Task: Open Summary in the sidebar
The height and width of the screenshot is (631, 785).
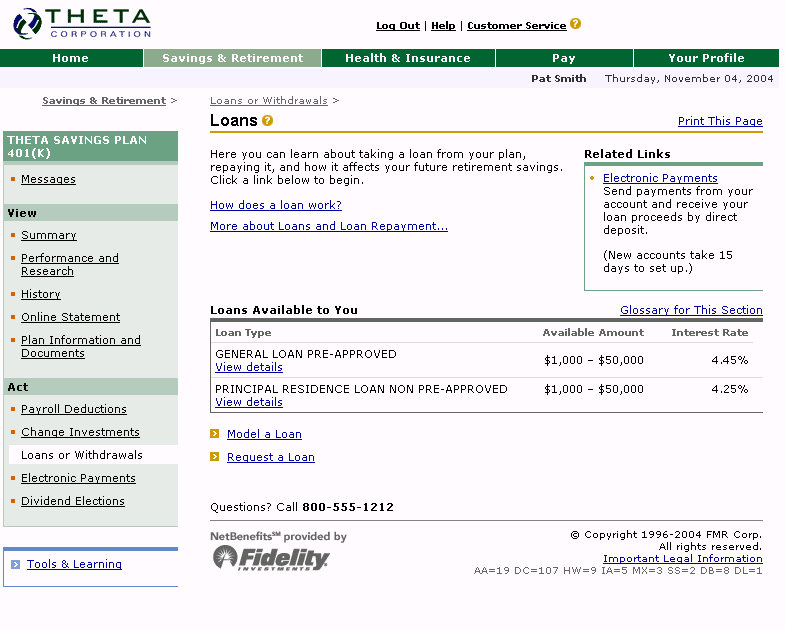Action: point(49,235)
